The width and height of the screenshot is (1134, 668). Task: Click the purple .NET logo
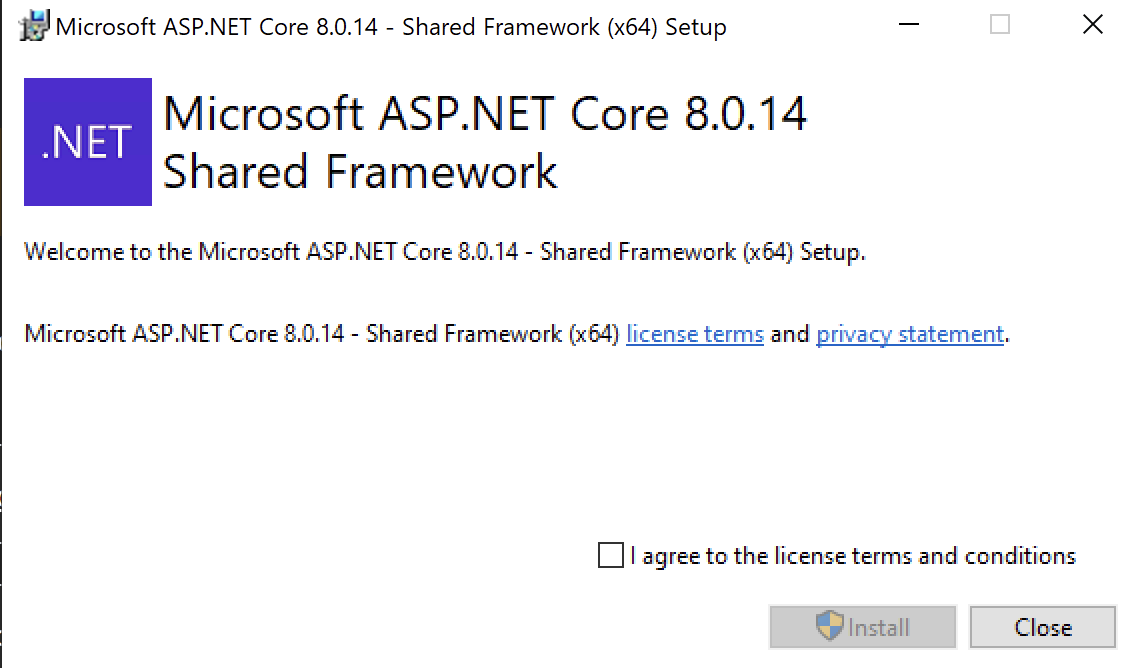pos(88,142)
